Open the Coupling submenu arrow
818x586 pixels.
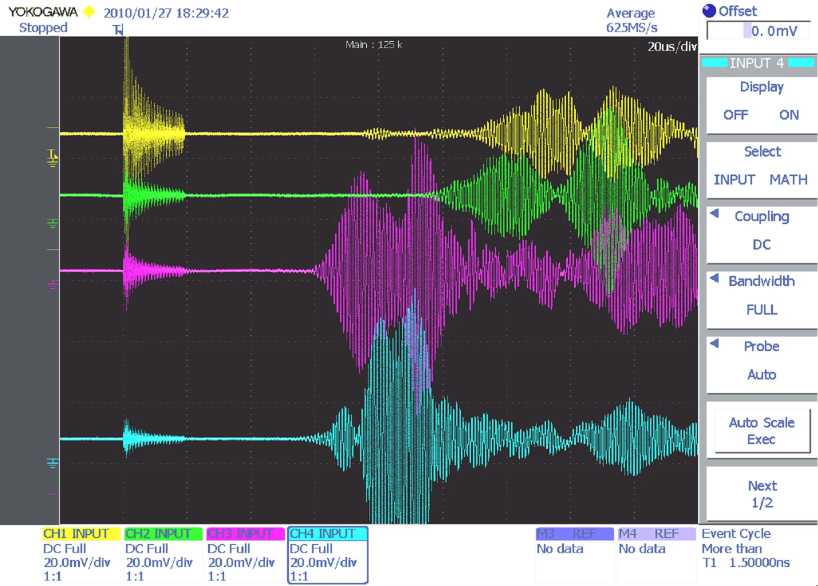click(715, 213)
